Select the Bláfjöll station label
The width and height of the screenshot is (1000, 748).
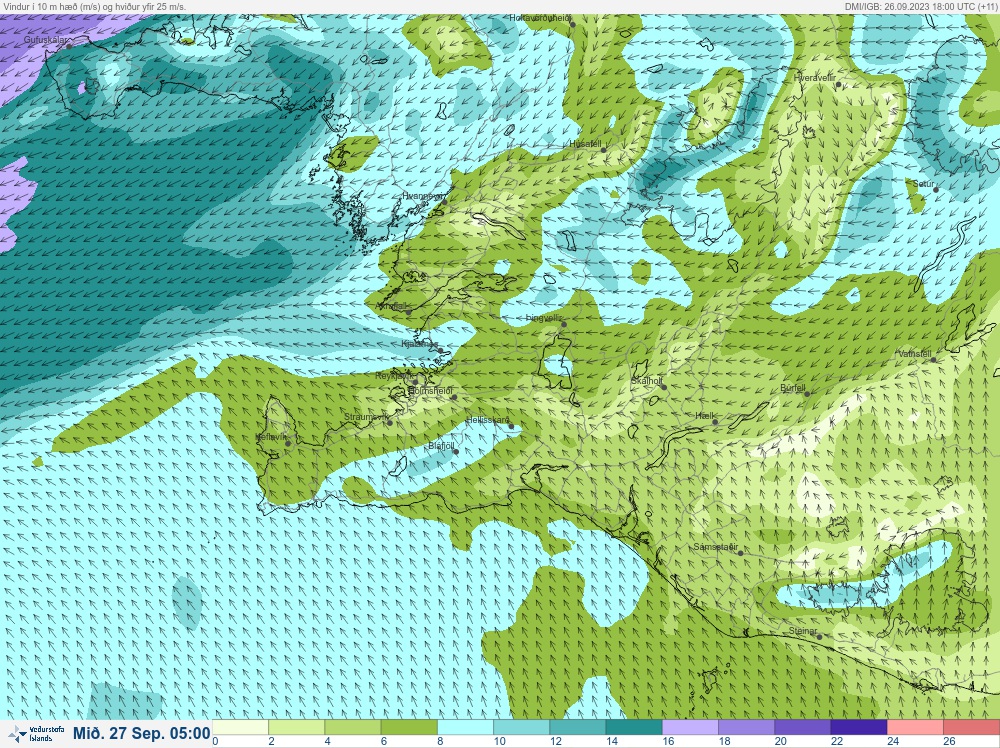(441, 446)
